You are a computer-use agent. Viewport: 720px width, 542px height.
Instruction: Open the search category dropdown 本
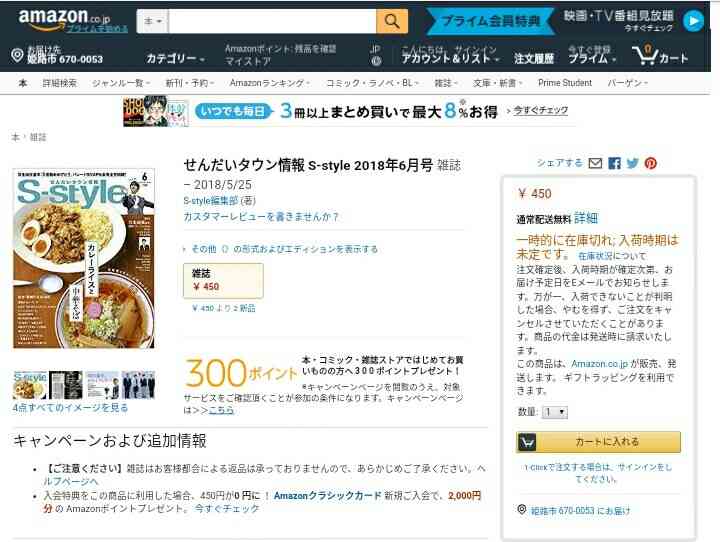tap(153, 21)
